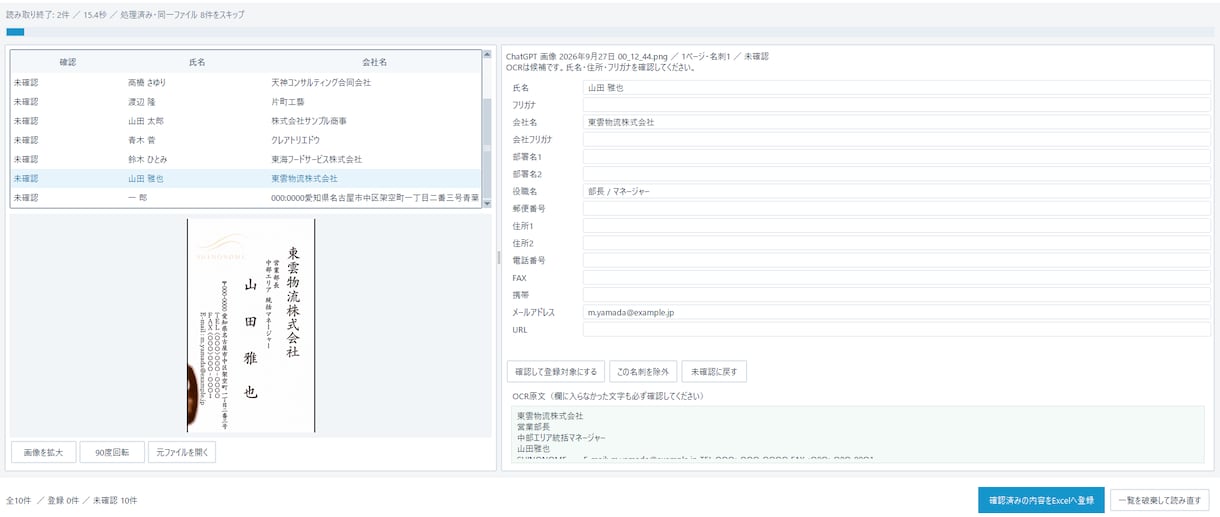This screenshot has height=517, width=1220.
Task: Click the 氏名 column header in list
Action: (197, 62)
